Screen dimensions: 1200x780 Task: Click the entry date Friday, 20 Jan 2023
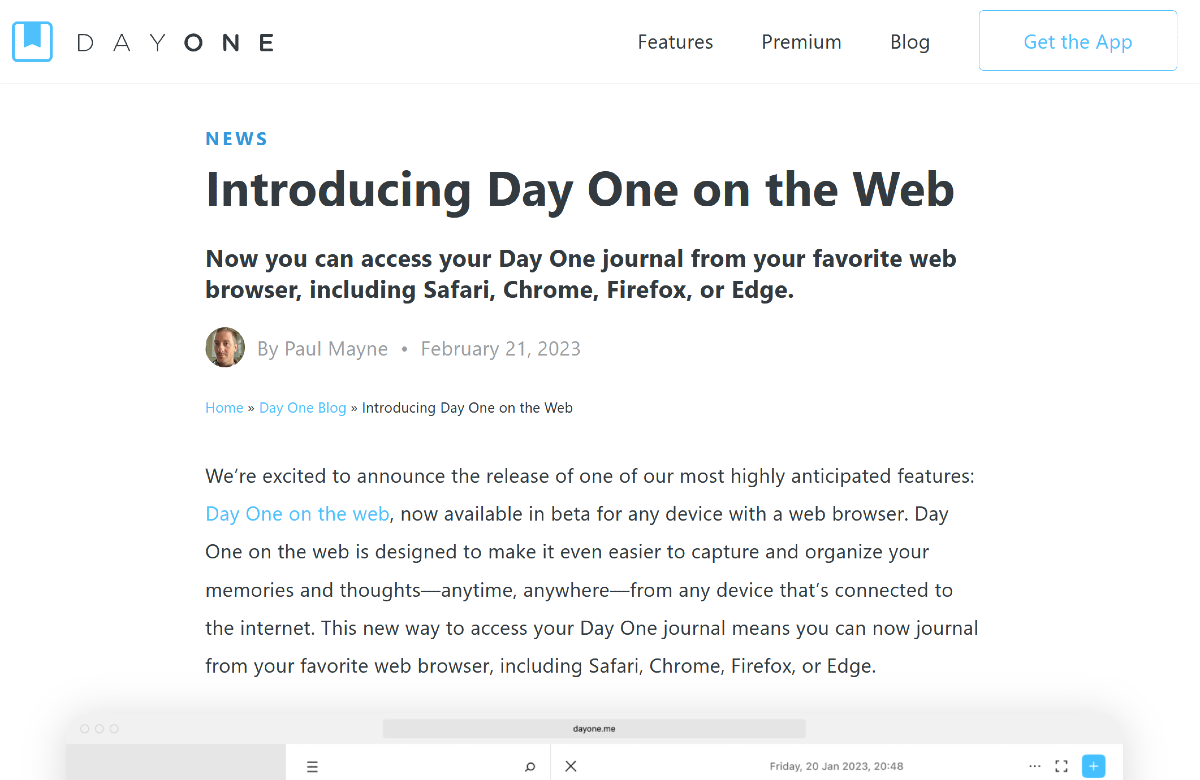pyautogui.click(x=837, y=766)
